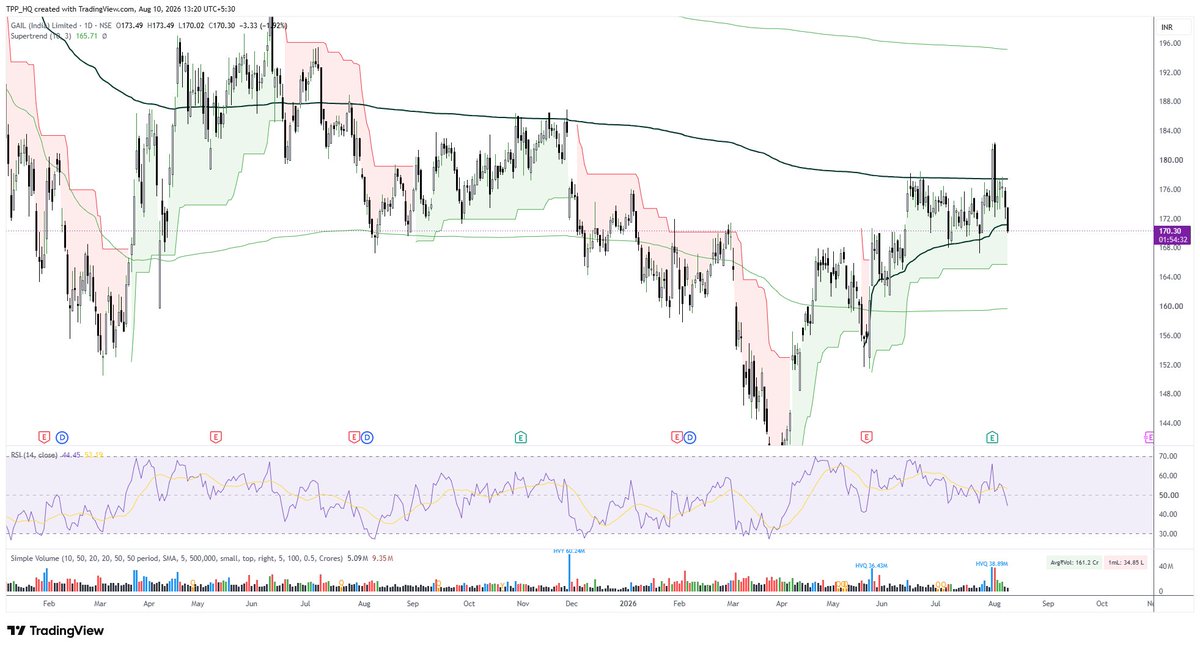This screenshot has height=649, width=1200.
Task: Click the red earnings marker under February 2025
Action: tap(43, 437)
